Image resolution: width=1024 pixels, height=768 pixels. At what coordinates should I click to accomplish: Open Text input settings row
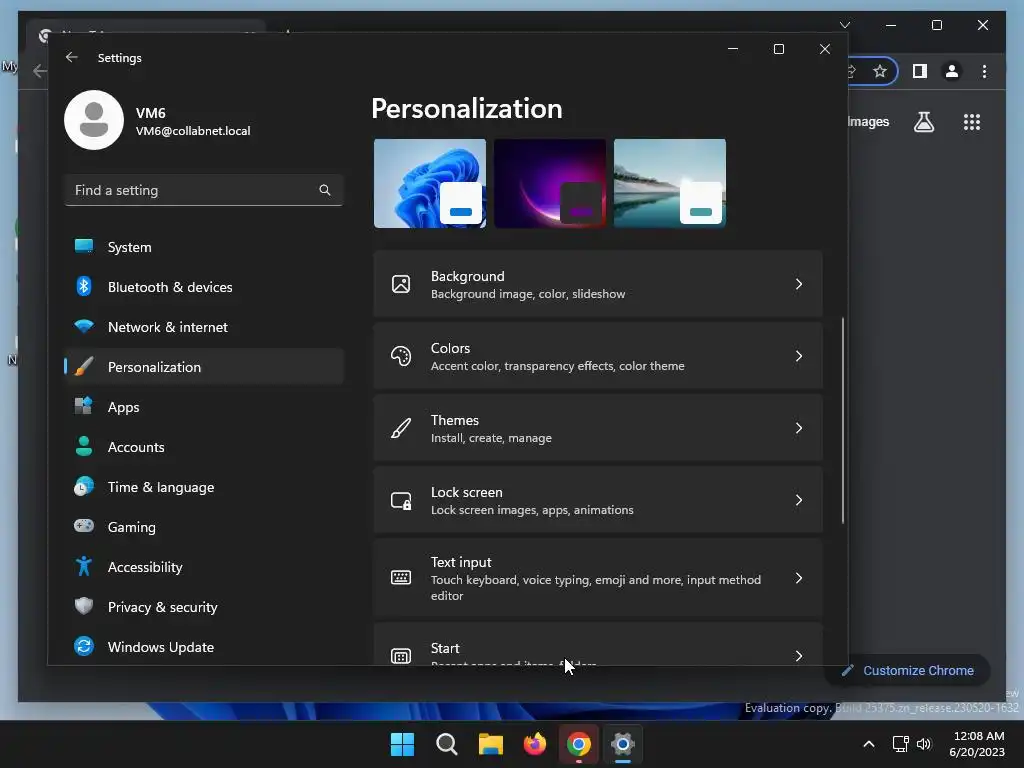tap(598, 578)
